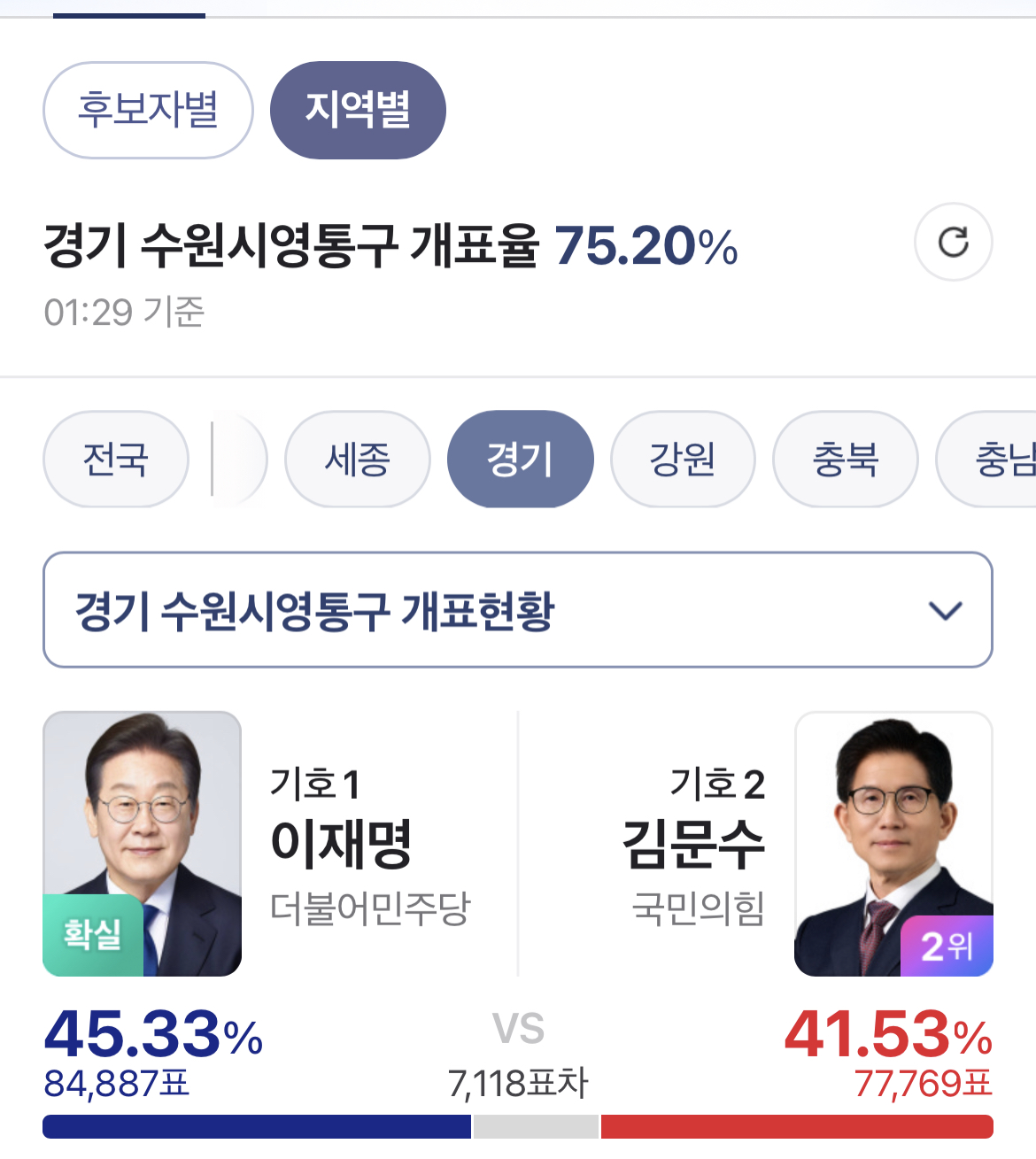Click the 2위 rank badge
This screenshot has height=1159, width=1036.
click(x=947, y=947)
